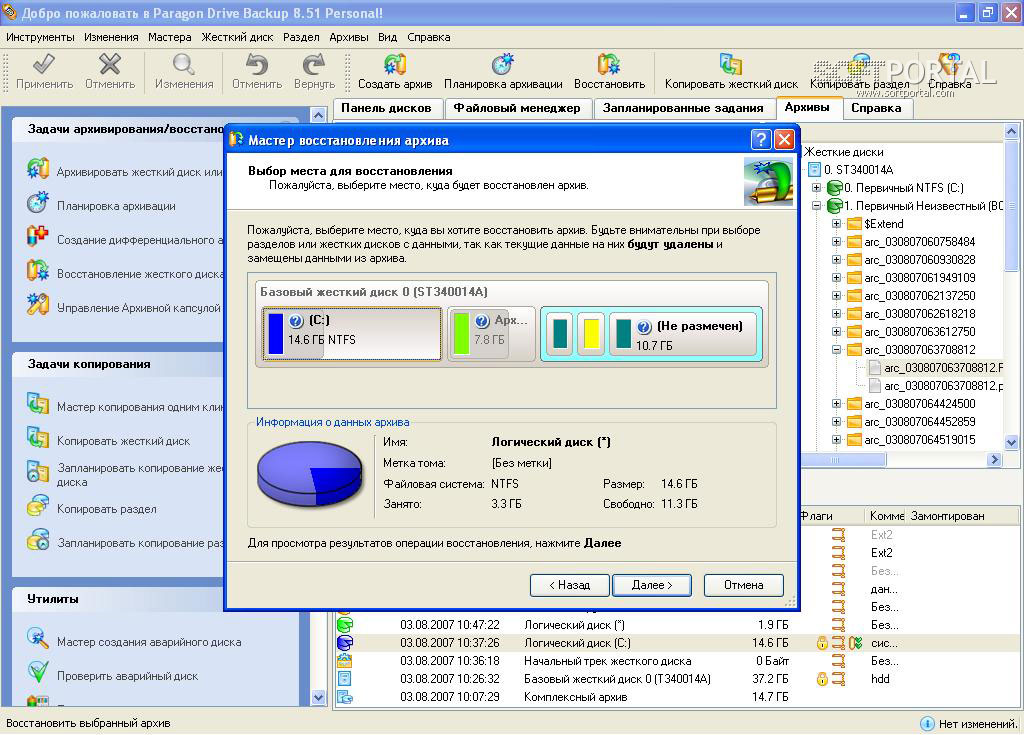This screenshot has width=1024, height=735.
Task: Select Базовый жесткий диск 0 archive row
Action: coord(677,679)
